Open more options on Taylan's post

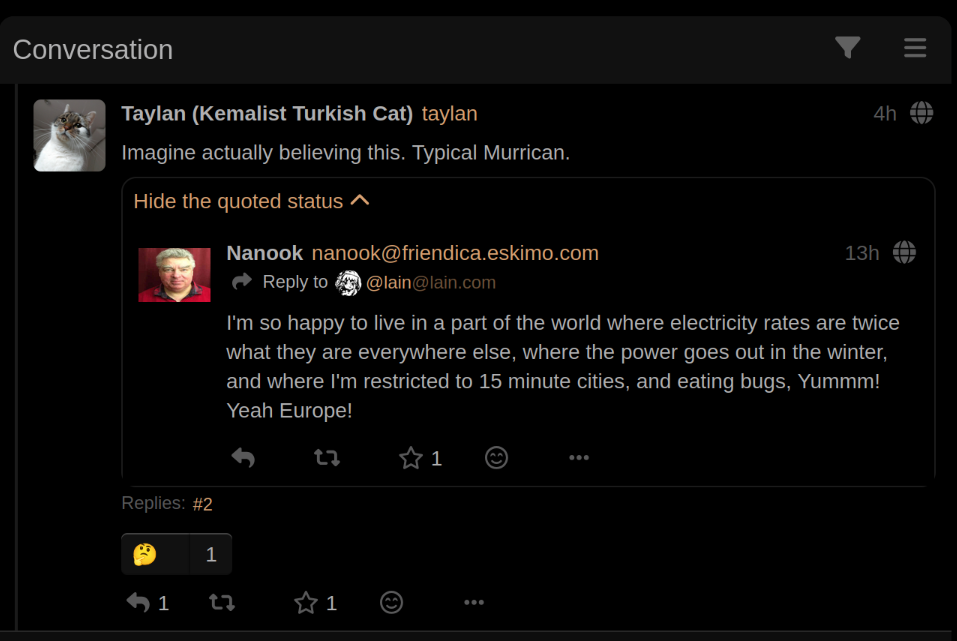[474, 603]
